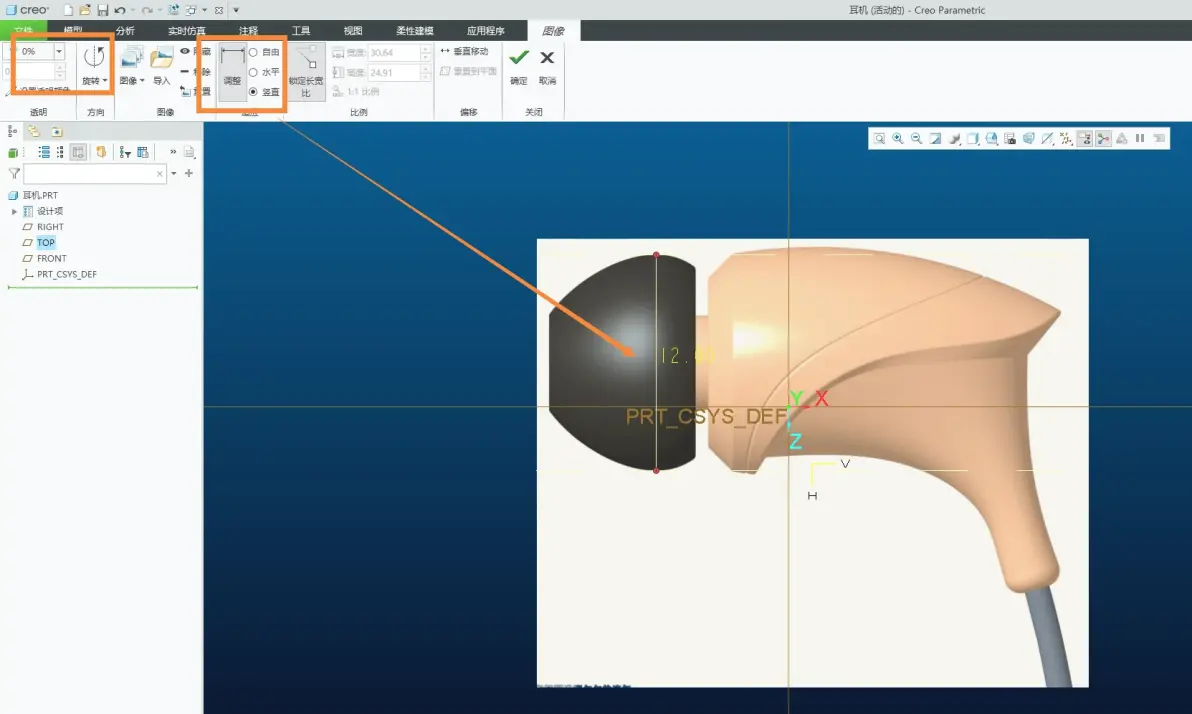Select the 自由 radio button
Viewport: 1192px width, 714px height.
253,52
